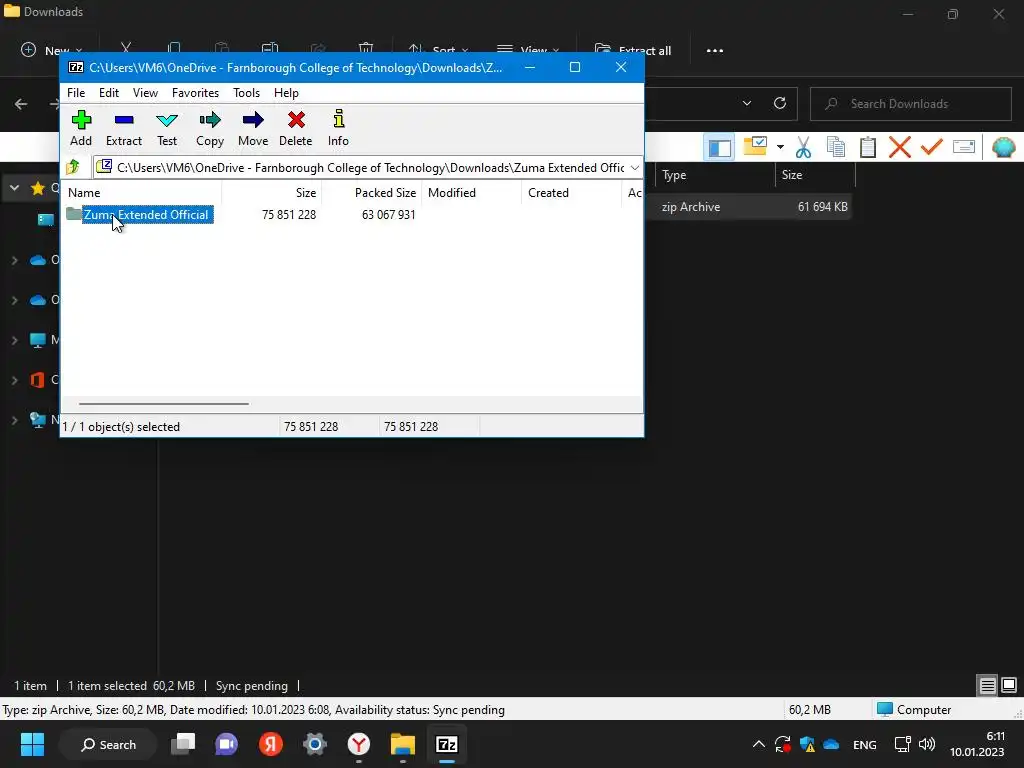Open Info for the selected archive item
This screenshot has width=1024, height=768.
point(338,128)
